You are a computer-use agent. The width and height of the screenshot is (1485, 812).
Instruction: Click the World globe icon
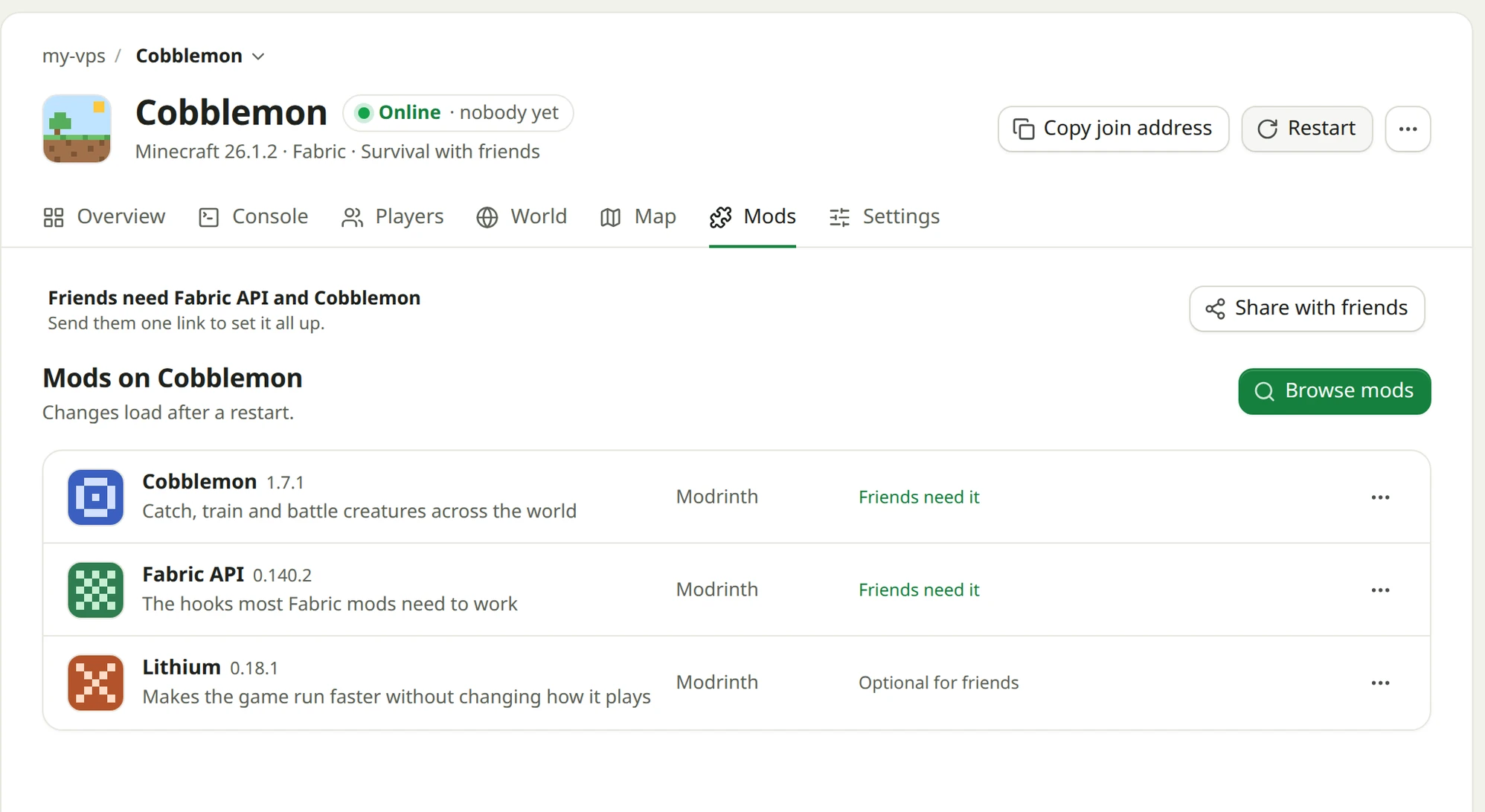[487, 217]
